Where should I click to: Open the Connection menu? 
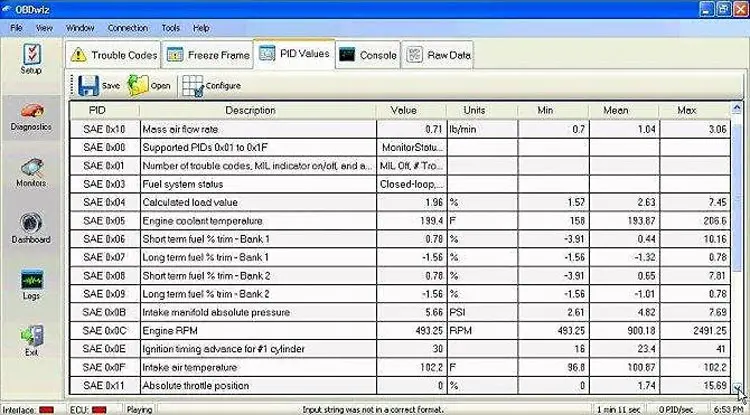click(x=128, y=28)
